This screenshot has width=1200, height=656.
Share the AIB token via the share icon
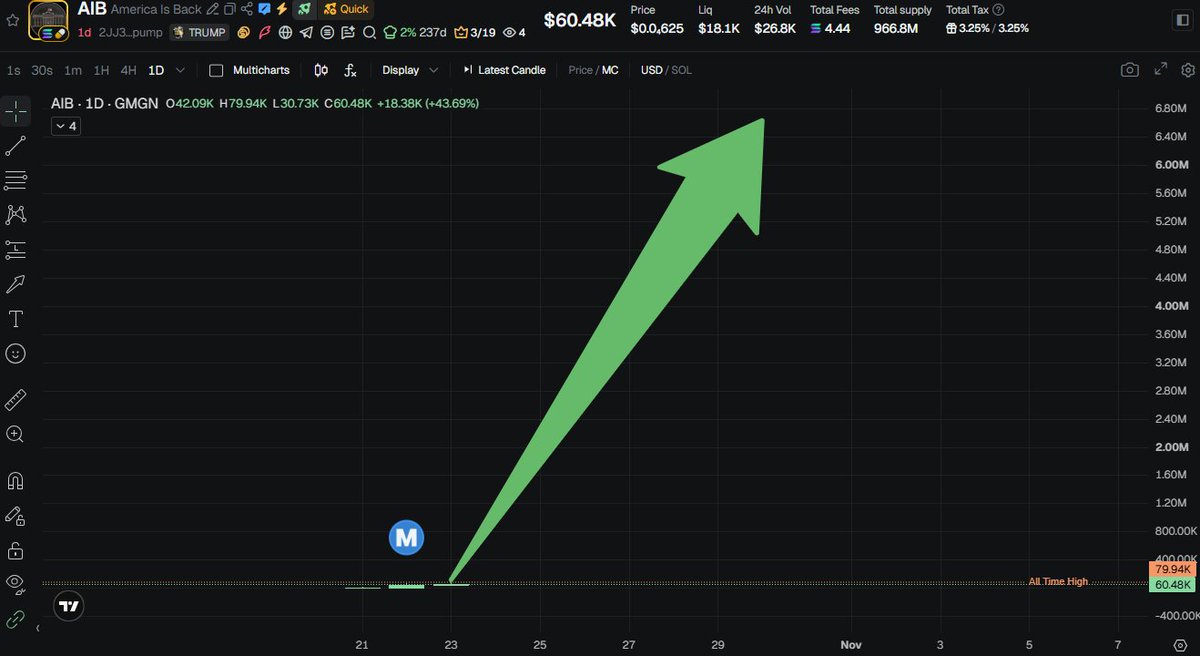pos(247,9)
